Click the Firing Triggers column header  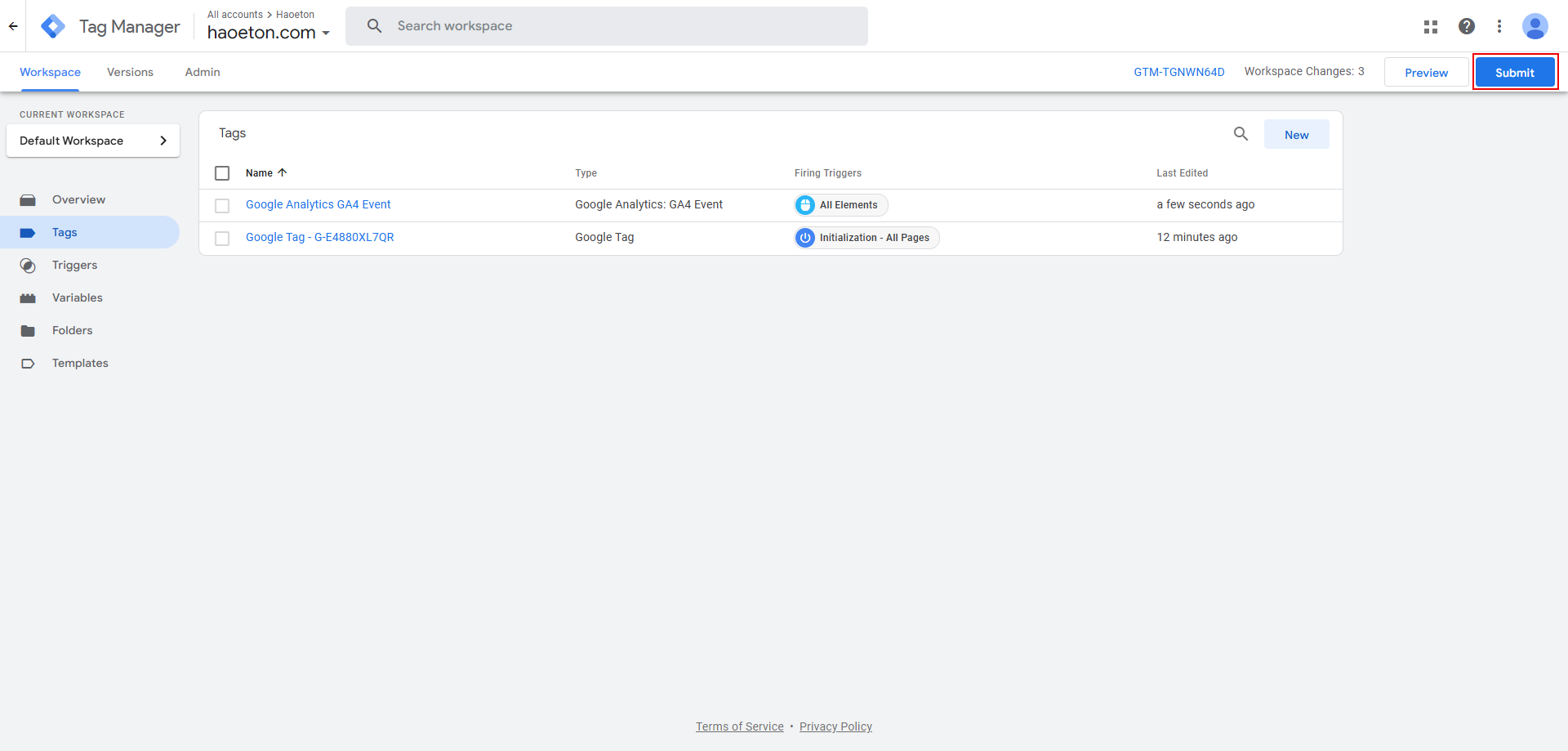tap(827, 173)
